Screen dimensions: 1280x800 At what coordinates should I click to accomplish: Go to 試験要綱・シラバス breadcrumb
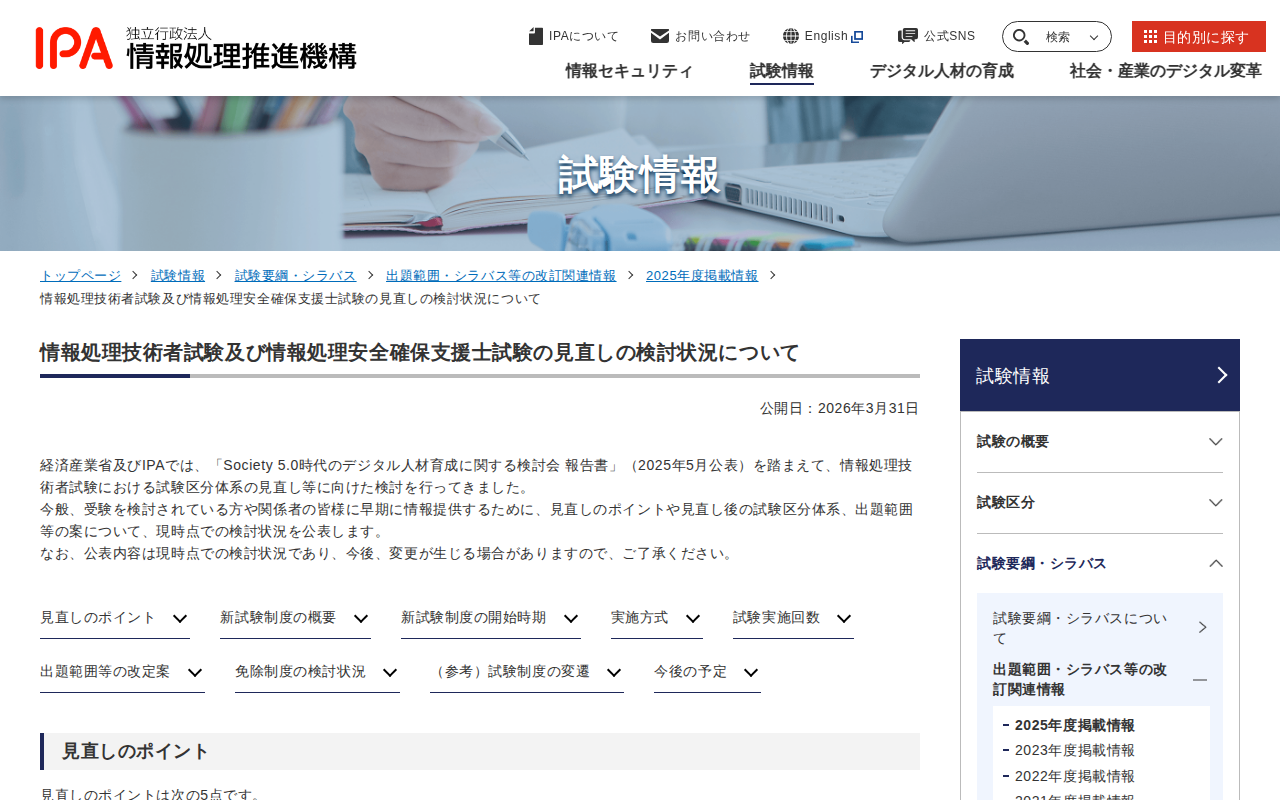295,276
